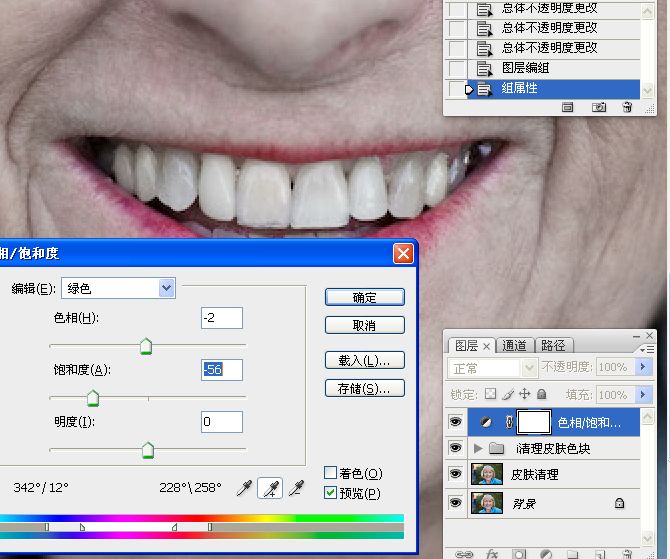The width and height of the screenshot is (670, 559).
Task: Expand the 清理皮肤色块 group triangle
Action: pyautogui.click(x=478, y=448)
